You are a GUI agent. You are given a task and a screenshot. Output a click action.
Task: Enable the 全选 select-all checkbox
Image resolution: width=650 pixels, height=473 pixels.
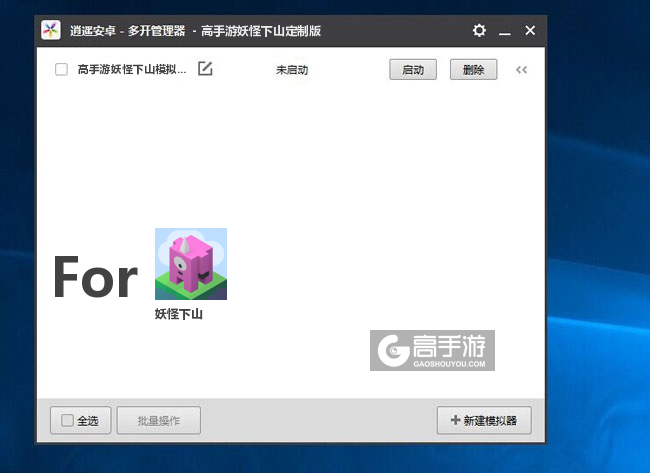point(67,421)
